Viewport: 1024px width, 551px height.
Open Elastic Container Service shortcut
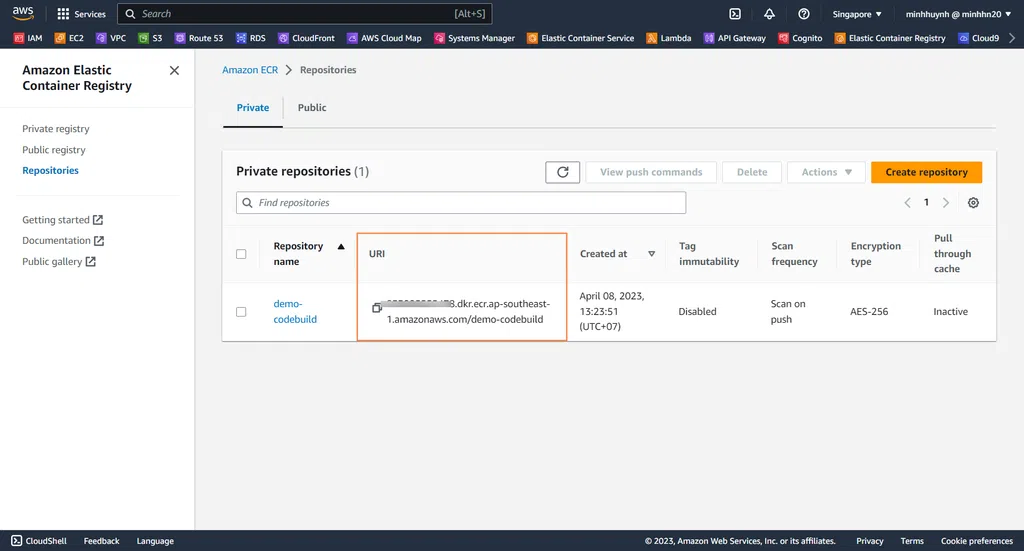tap(581, 38)
